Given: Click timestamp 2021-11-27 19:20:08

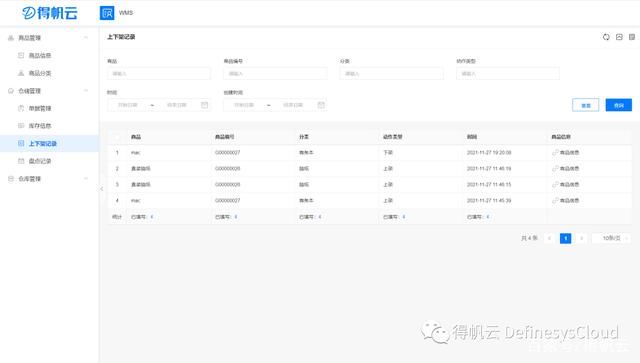Looking at the screenshot, I should [x=489, y=152].
